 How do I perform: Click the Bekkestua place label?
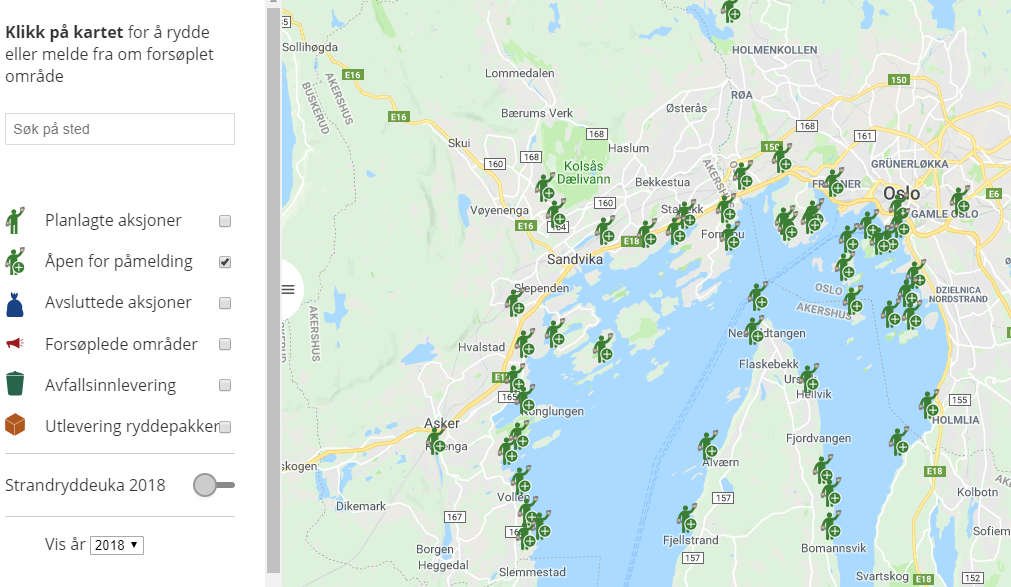[x=662, y=182]
